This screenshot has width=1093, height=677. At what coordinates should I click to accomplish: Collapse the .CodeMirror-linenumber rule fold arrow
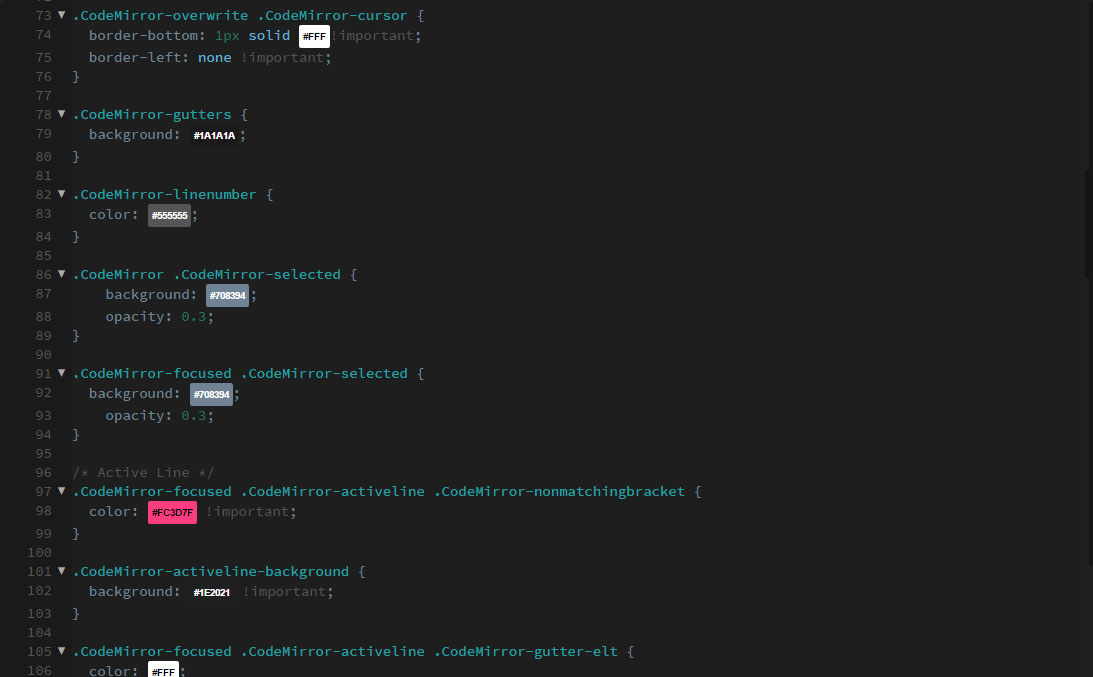click(x=61, y=194)
